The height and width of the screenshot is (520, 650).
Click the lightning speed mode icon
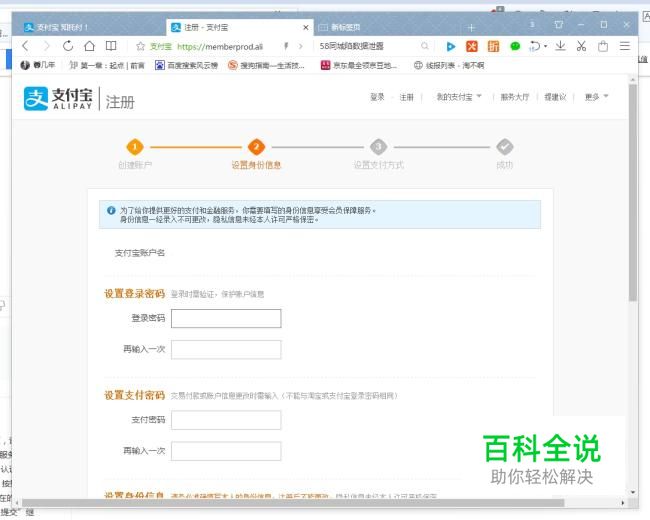point(286,46)
